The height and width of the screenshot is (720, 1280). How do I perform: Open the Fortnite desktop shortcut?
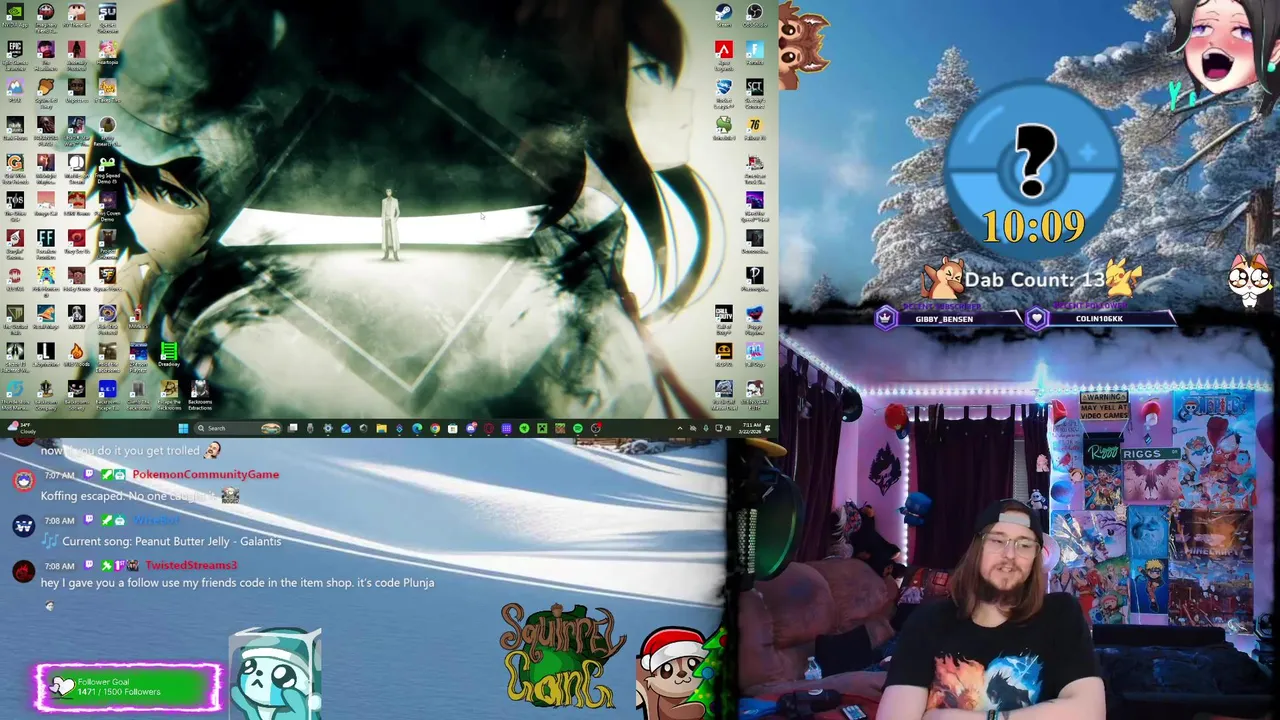tap(755, 52)
